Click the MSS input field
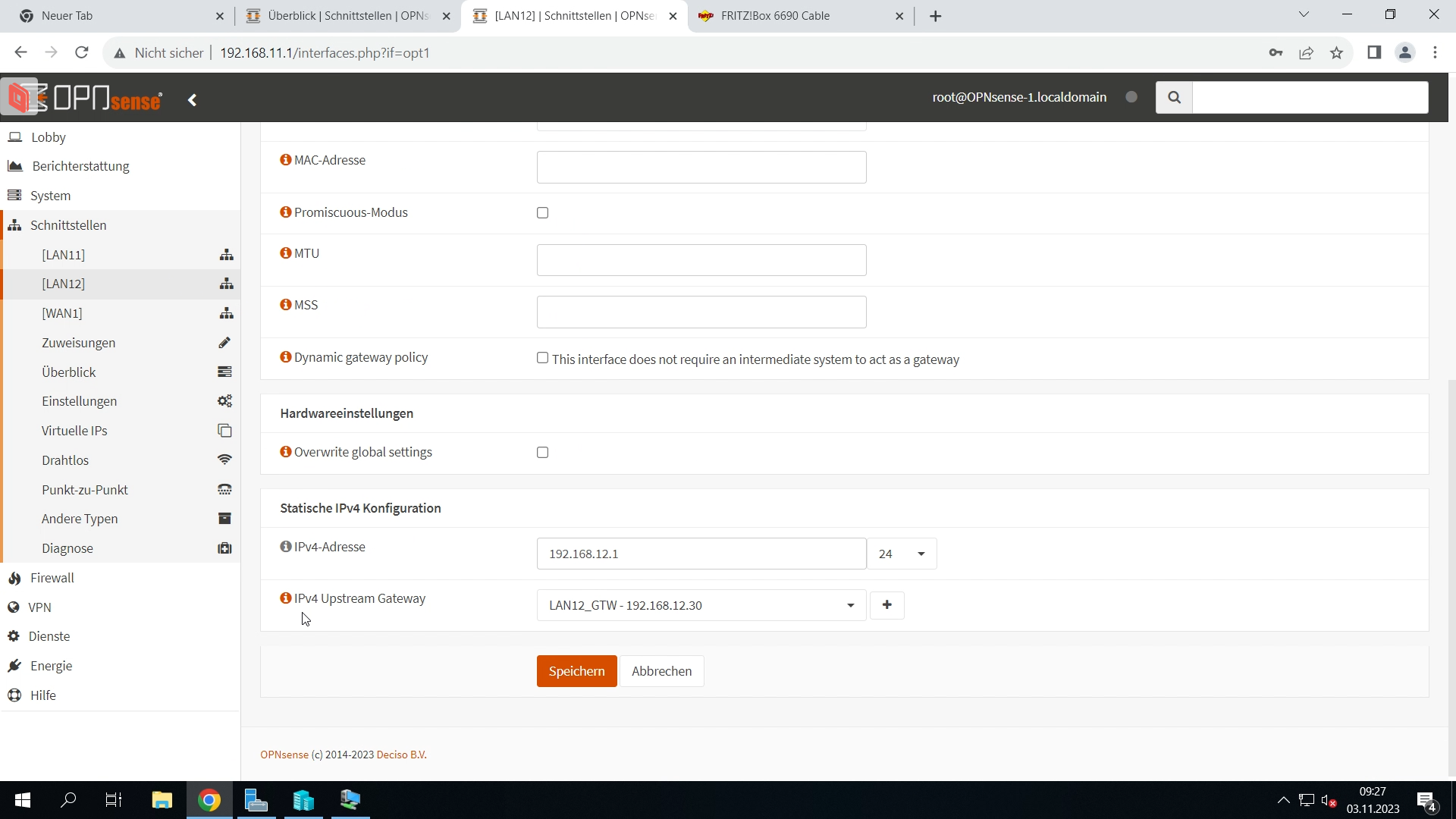Viewport: 1456px width, 819px height. point(701,312)
